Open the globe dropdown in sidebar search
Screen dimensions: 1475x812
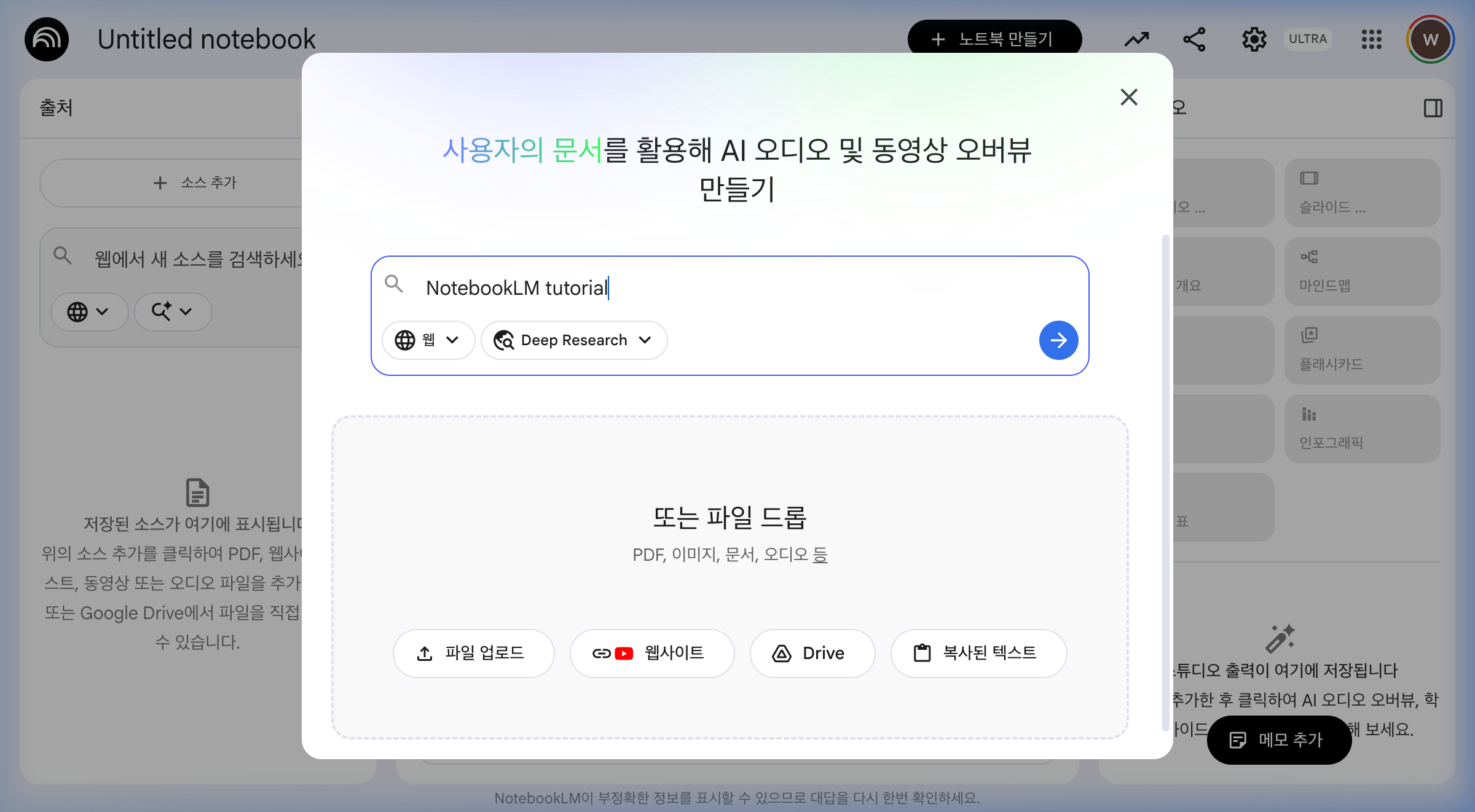89,312
